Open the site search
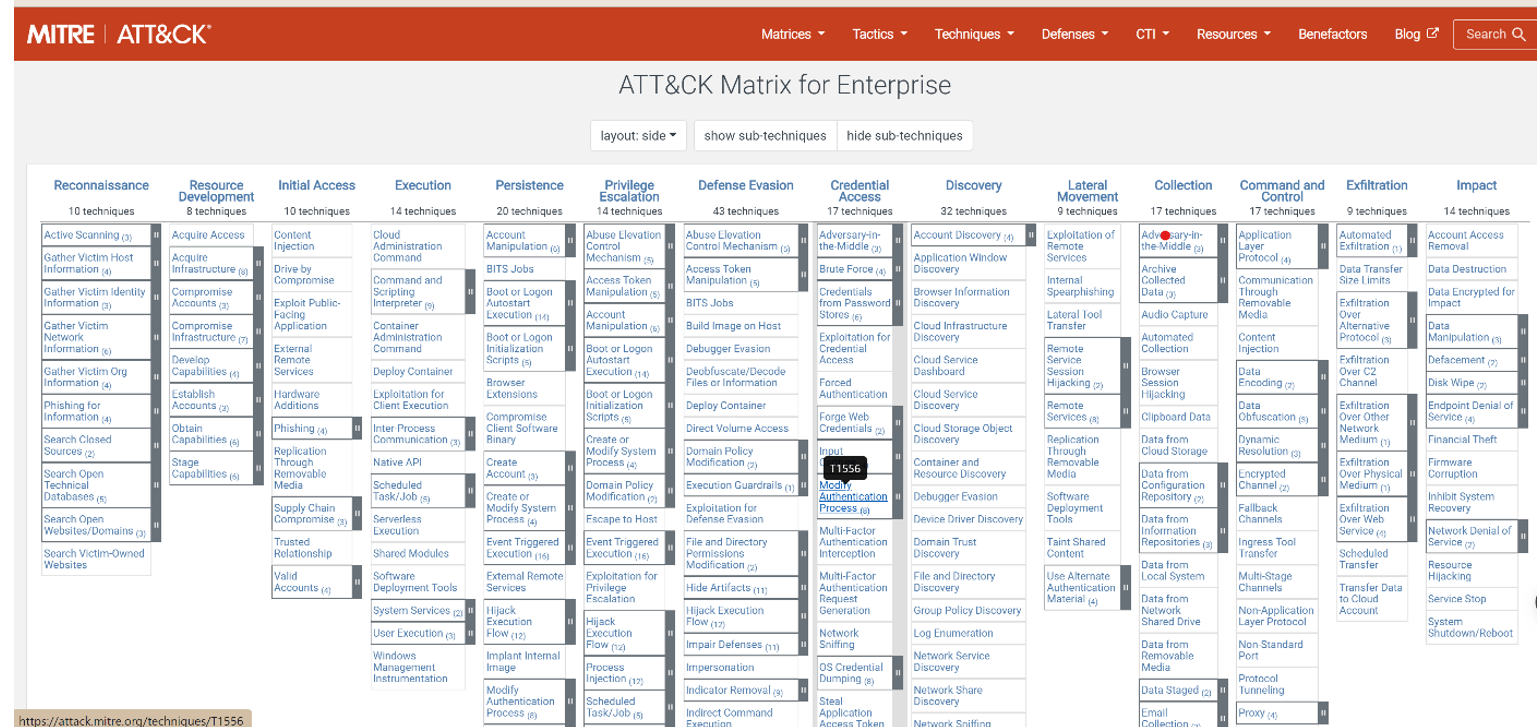This screenshot has height=727, width=1537. pos(1494,33)
